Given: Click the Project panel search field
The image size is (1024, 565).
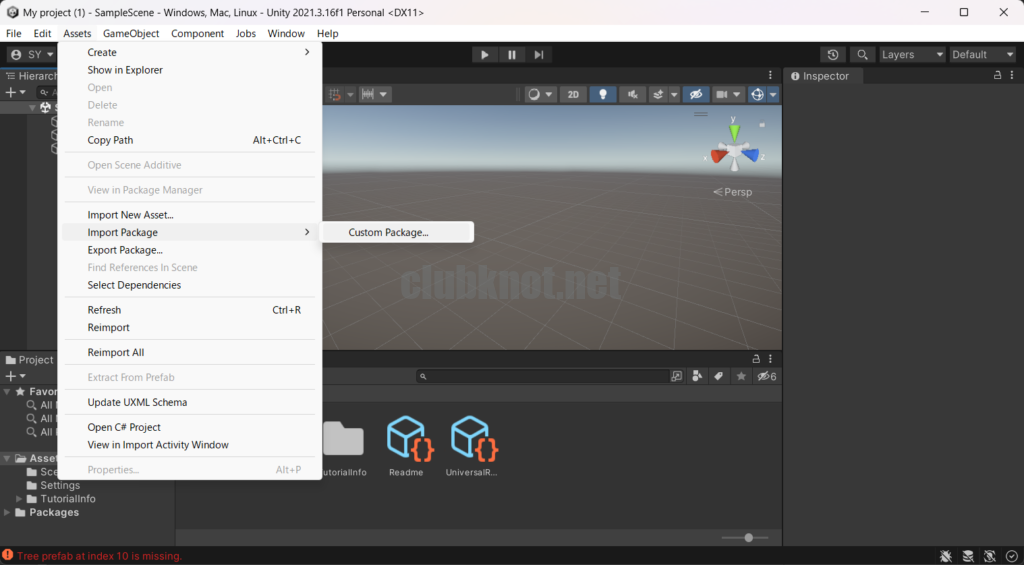Looking at the screenshot, I should (x=545, y=376).
